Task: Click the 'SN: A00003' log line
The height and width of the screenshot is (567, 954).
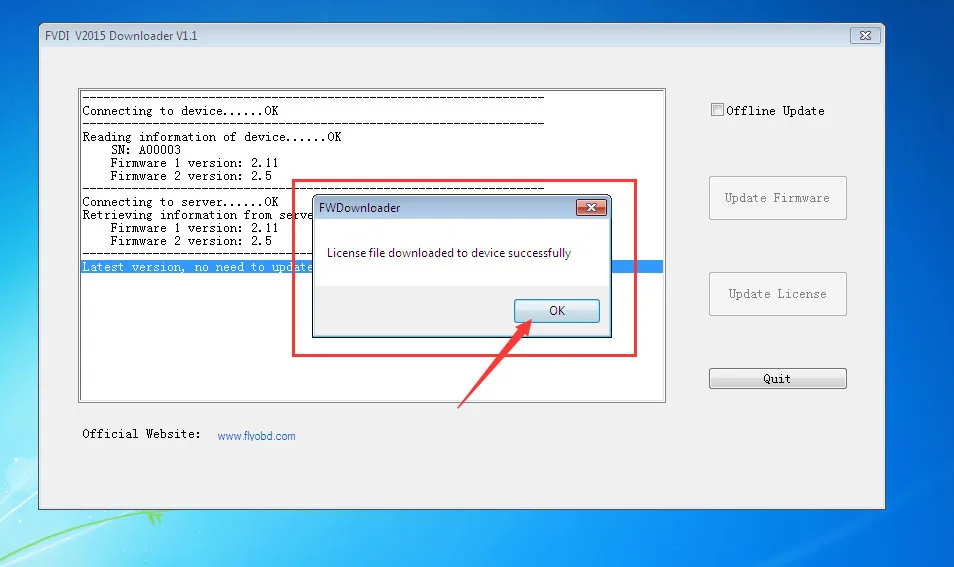Action: [145, 150]
